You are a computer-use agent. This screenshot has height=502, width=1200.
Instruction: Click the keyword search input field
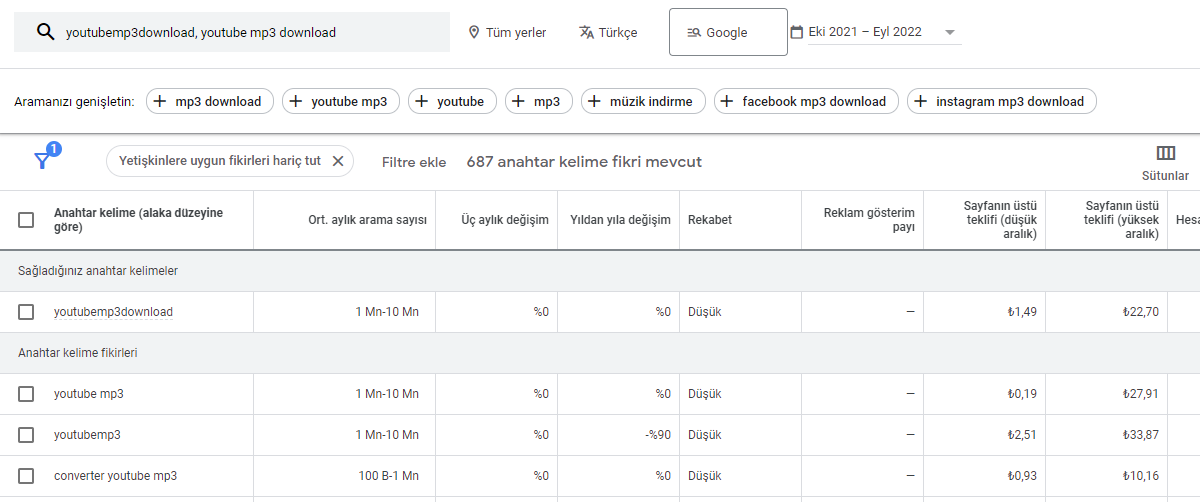coord(232,32)
